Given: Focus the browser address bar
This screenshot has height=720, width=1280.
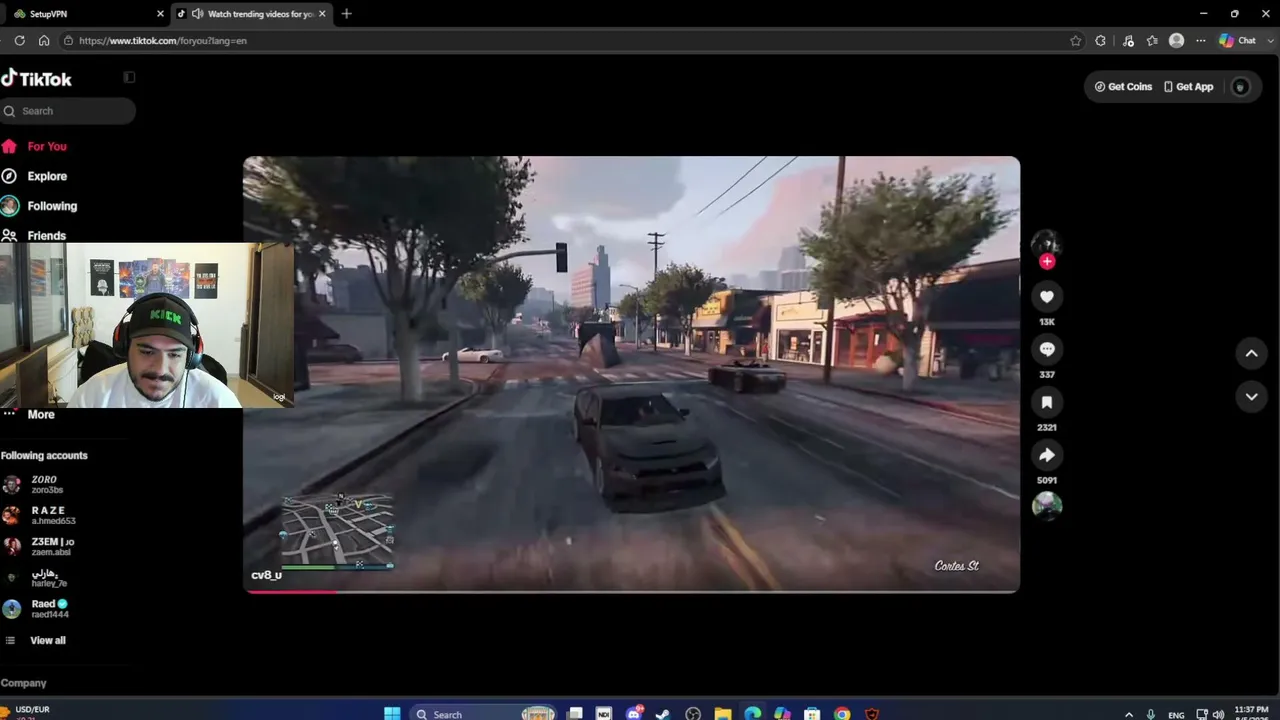Looking at the screenshot, I should [x=560, y=41].
